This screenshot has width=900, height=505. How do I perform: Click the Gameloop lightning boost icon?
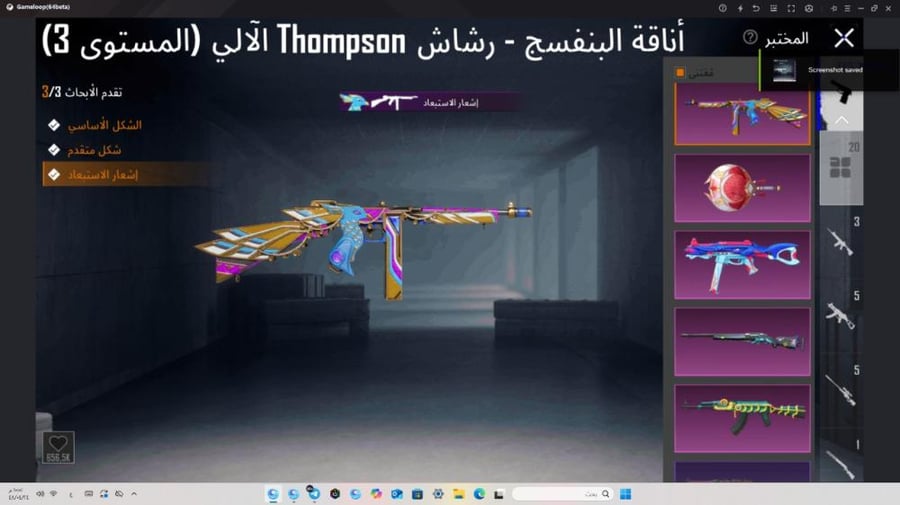(740, 8)
